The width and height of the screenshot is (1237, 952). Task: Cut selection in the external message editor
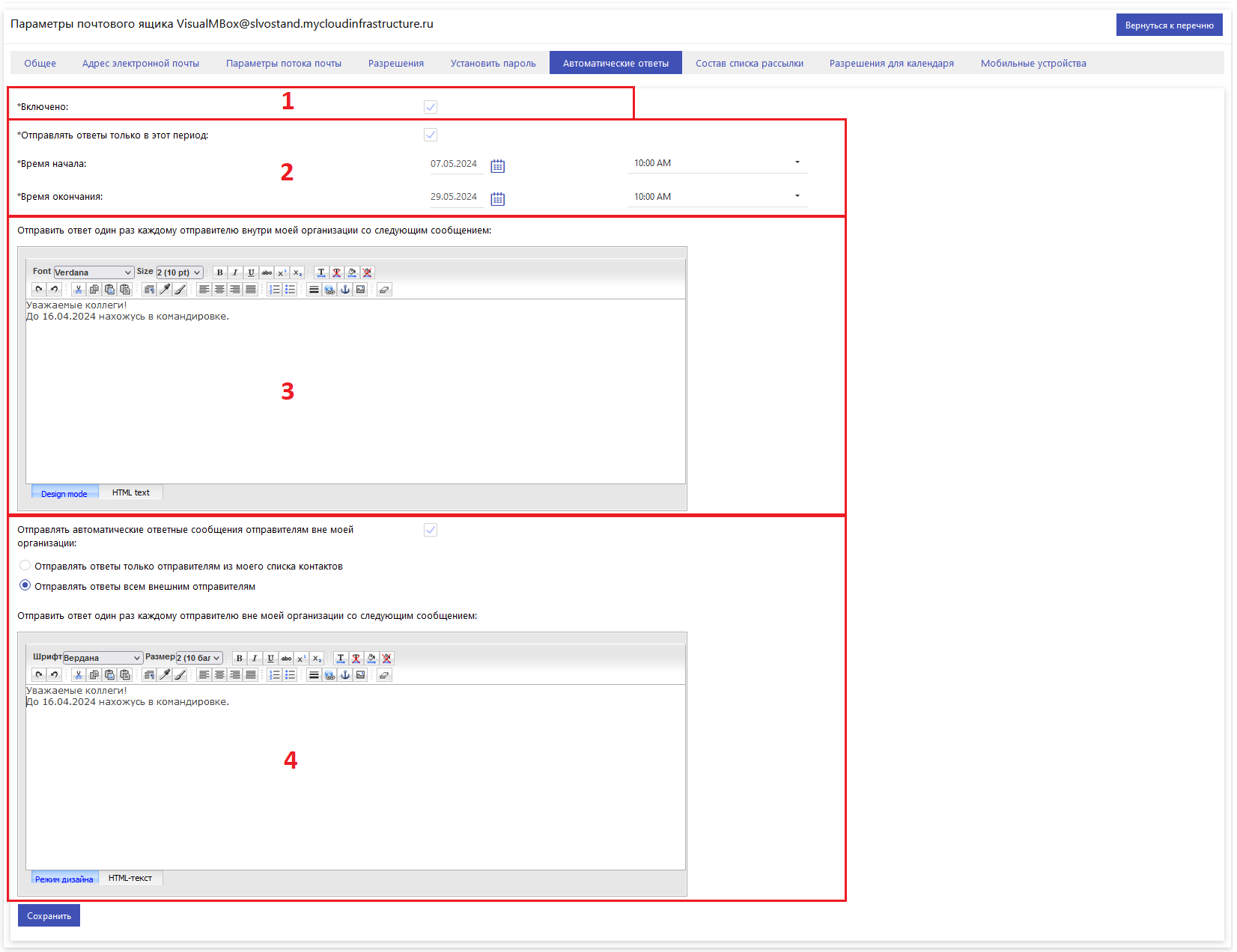(x=78, y=675)
